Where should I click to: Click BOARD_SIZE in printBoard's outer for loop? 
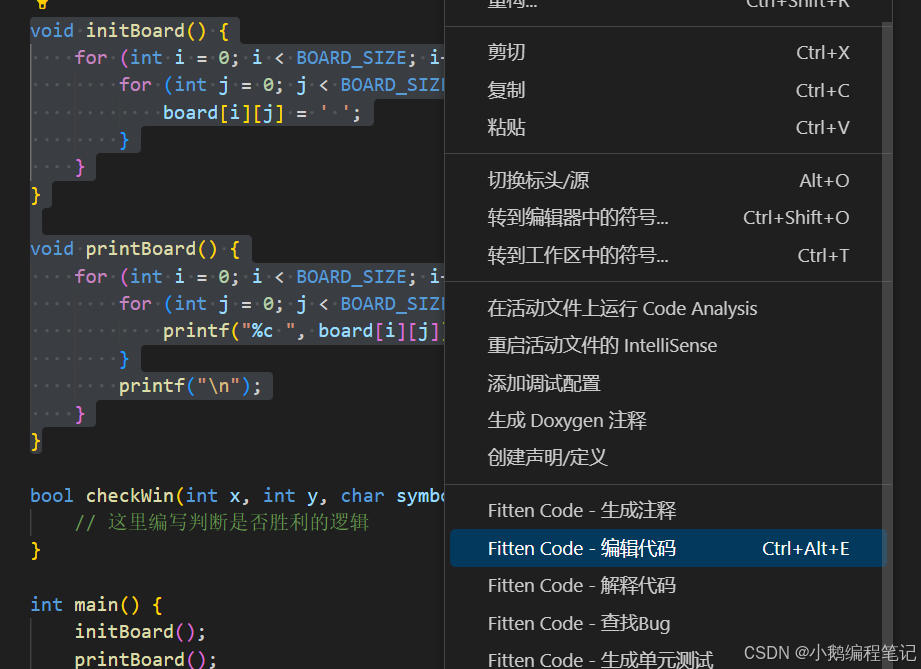pyautogui.click(x=351, y=277)
